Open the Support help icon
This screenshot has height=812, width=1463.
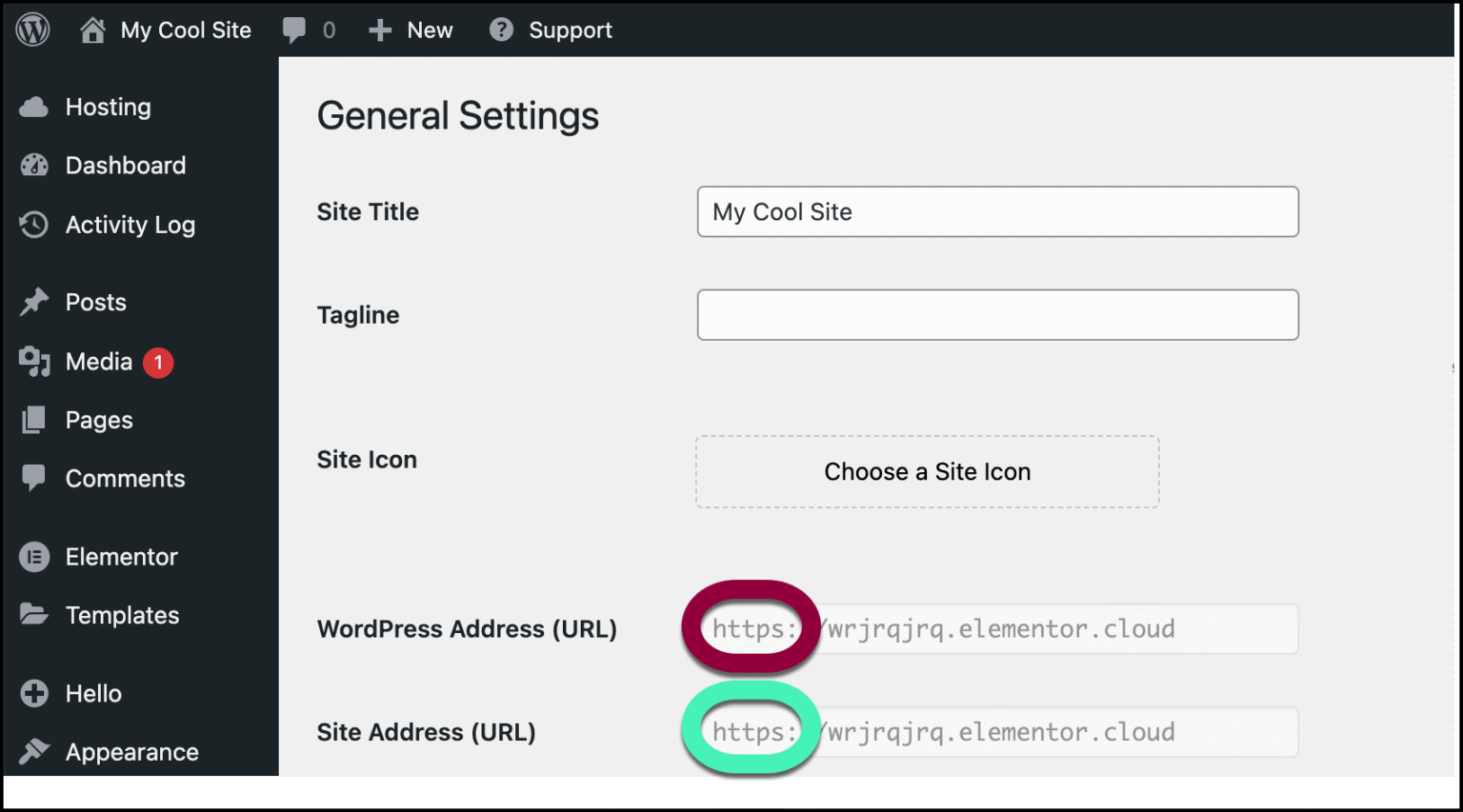click(500, 29)
